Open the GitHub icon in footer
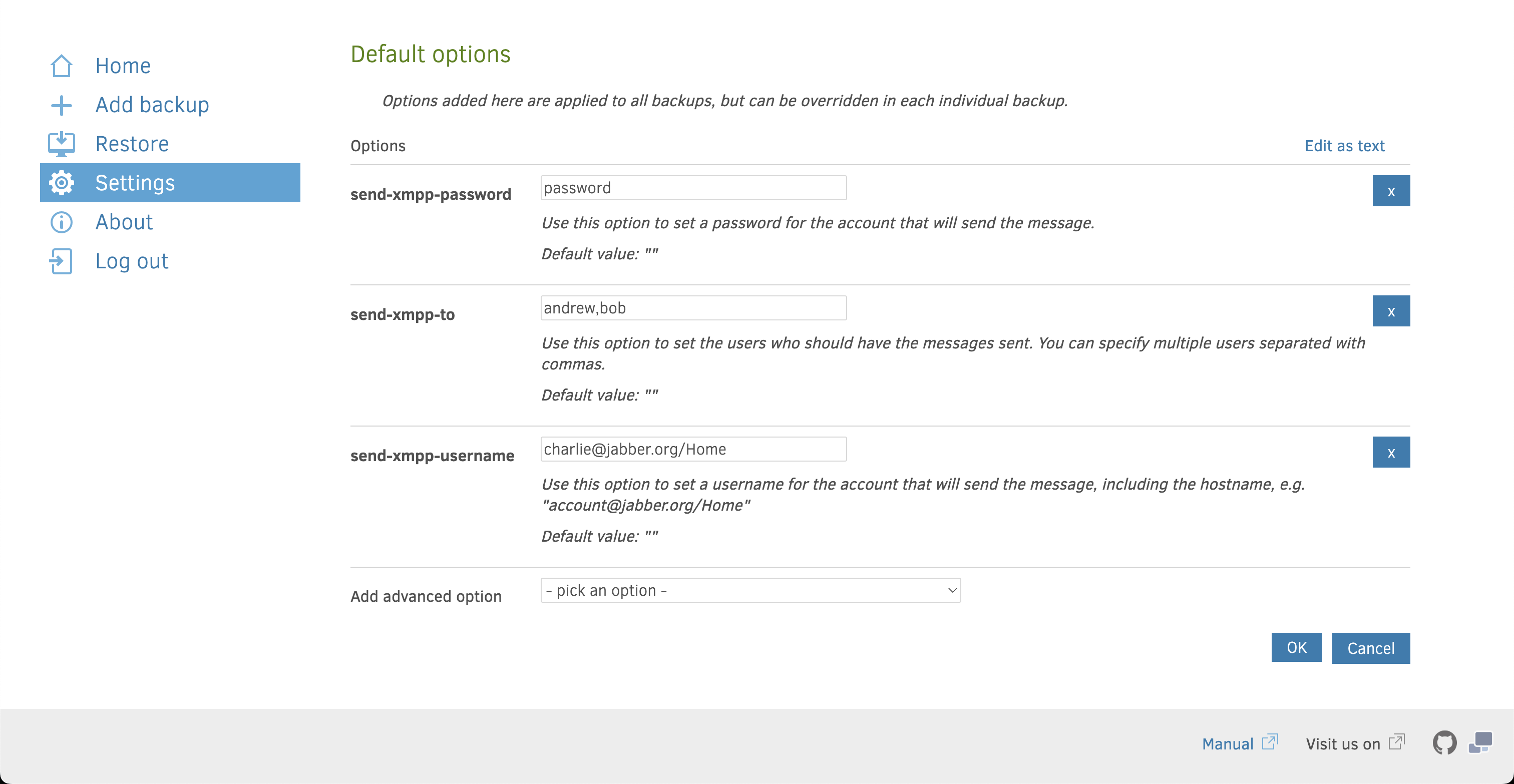The height and width of the screenshot is (784, 1514). [1444, 743]
